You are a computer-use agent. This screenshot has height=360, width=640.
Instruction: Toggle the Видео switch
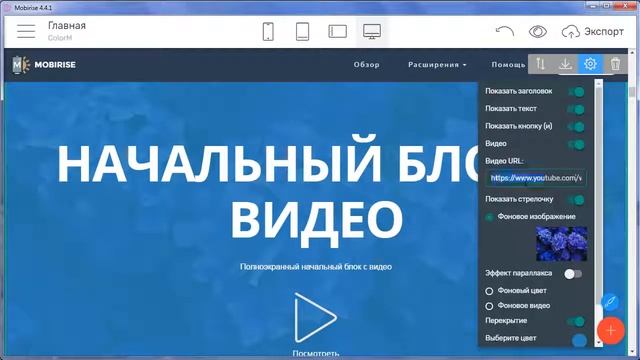[x=577, y=144]
